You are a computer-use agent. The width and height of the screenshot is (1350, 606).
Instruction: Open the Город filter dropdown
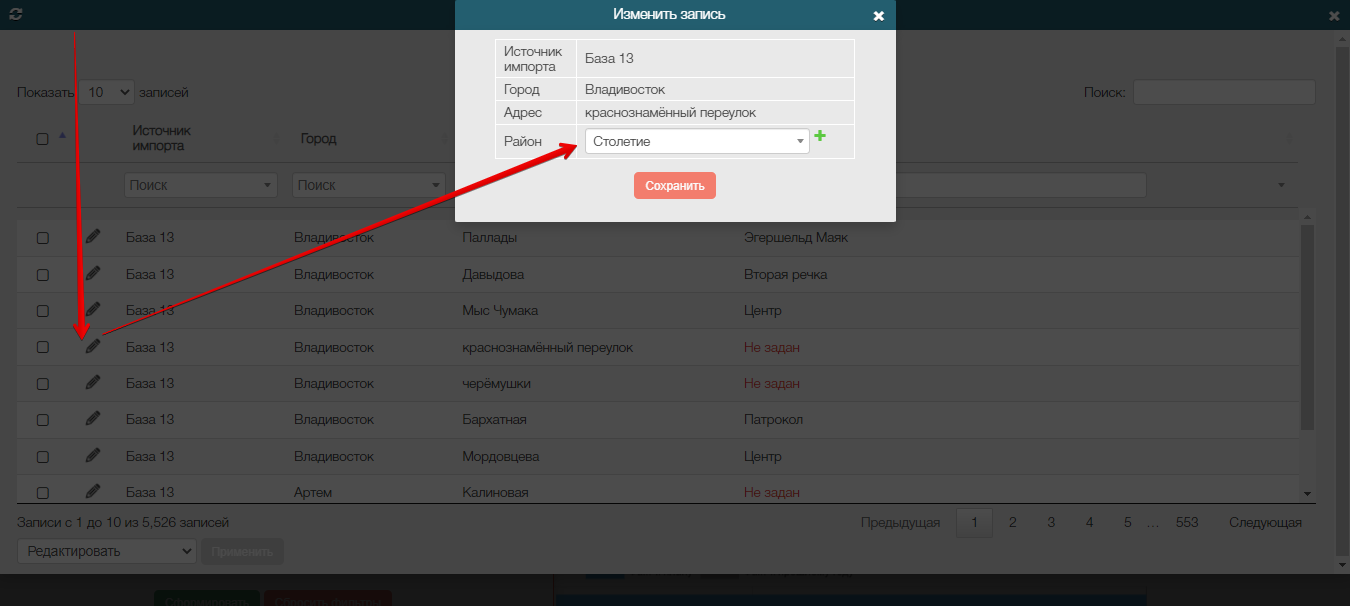pyautogui.click(x=368, y=185)
